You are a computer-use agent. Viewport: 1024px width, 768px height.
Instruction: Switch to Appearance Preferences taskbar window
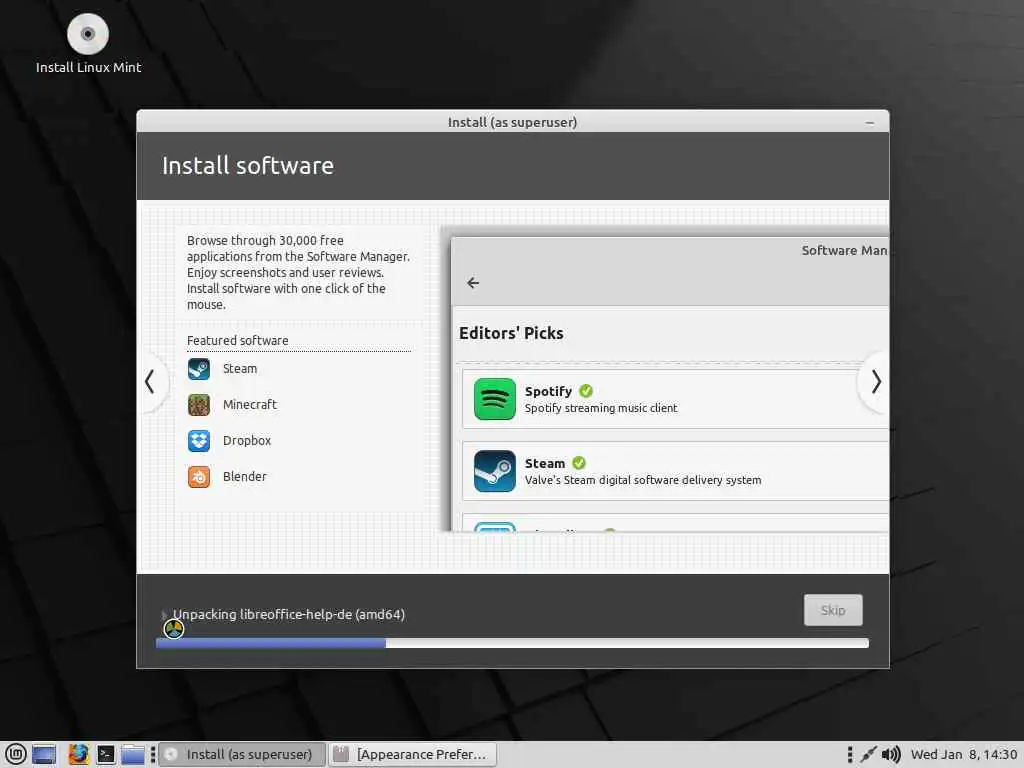[x=413, y=754]
